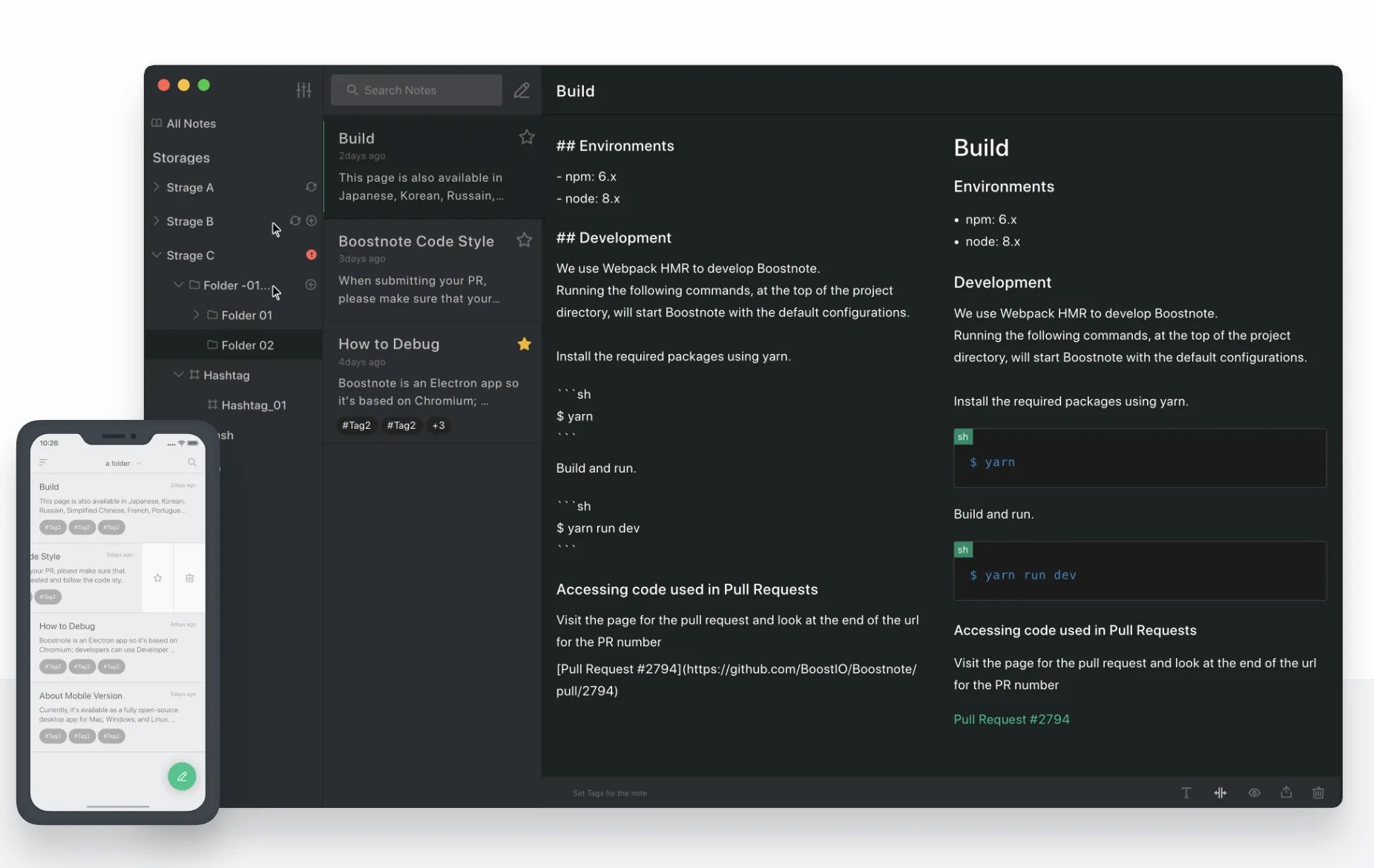The width and height of the screenshot is (1374, 868).
Task: Star the Build note
Action: (526, 137)
